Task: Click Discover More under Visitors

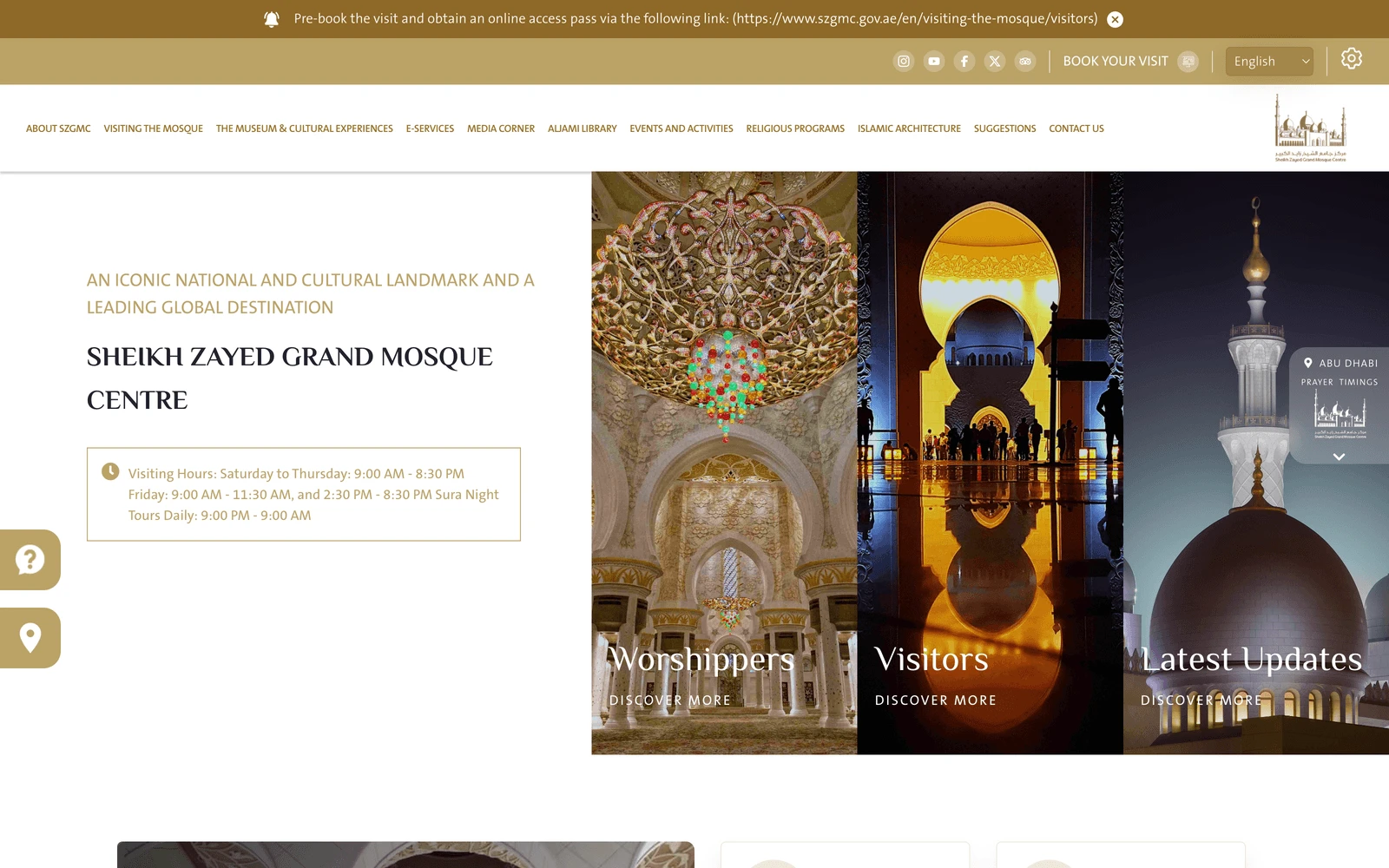Action: [x=936, y=700]
